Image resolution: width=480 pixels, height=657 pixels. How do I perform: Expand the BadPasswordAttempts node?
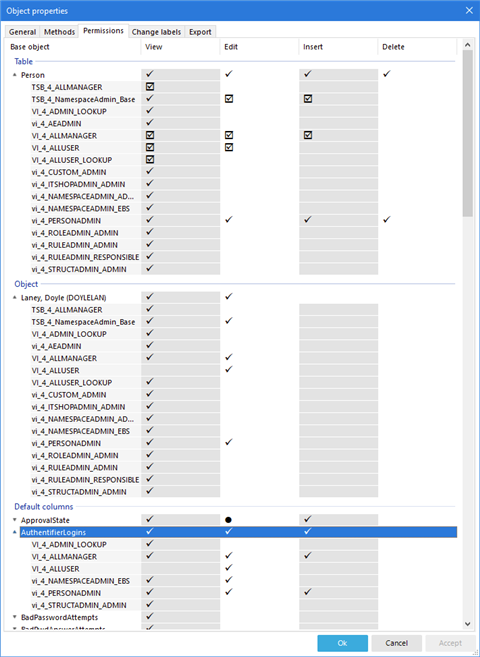tap(15, 617)
